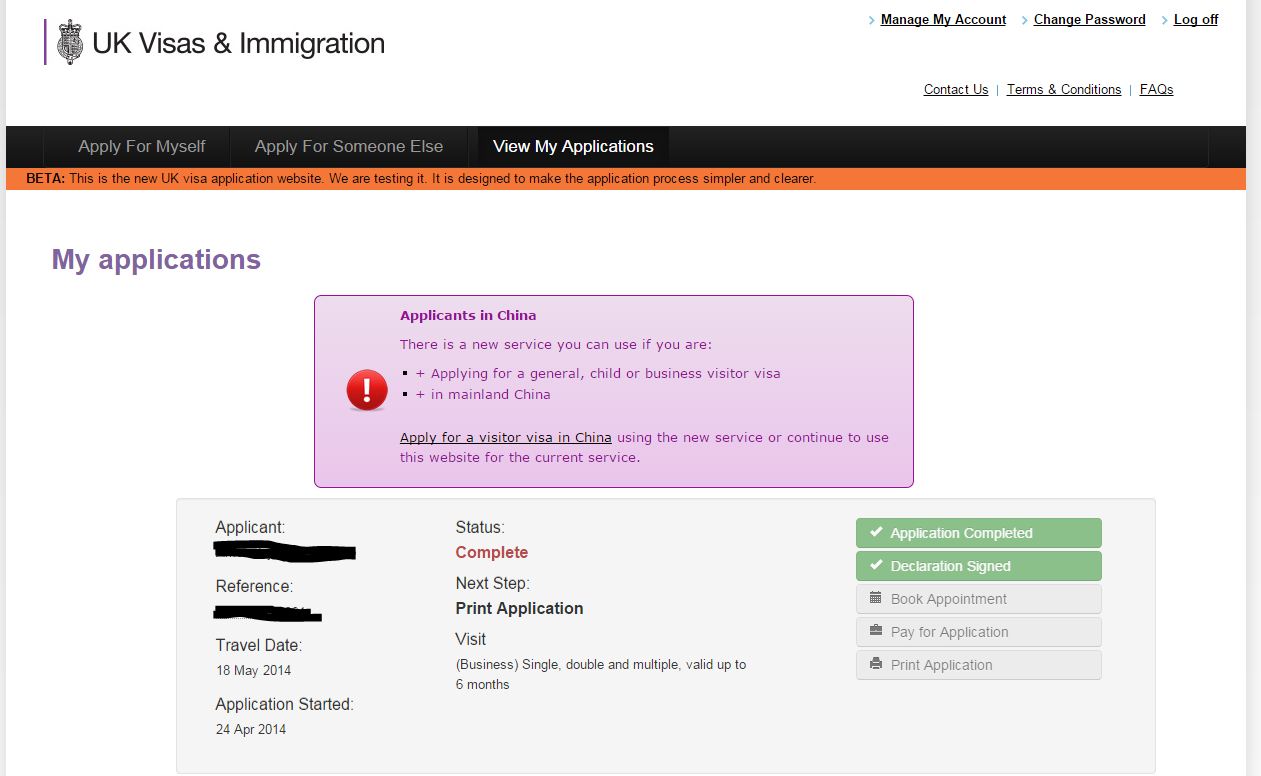Screen dimensions: 1261x776
Task: Click the 'Visit' visa type label
Action: pyautogui.click(x=471, y=639)
